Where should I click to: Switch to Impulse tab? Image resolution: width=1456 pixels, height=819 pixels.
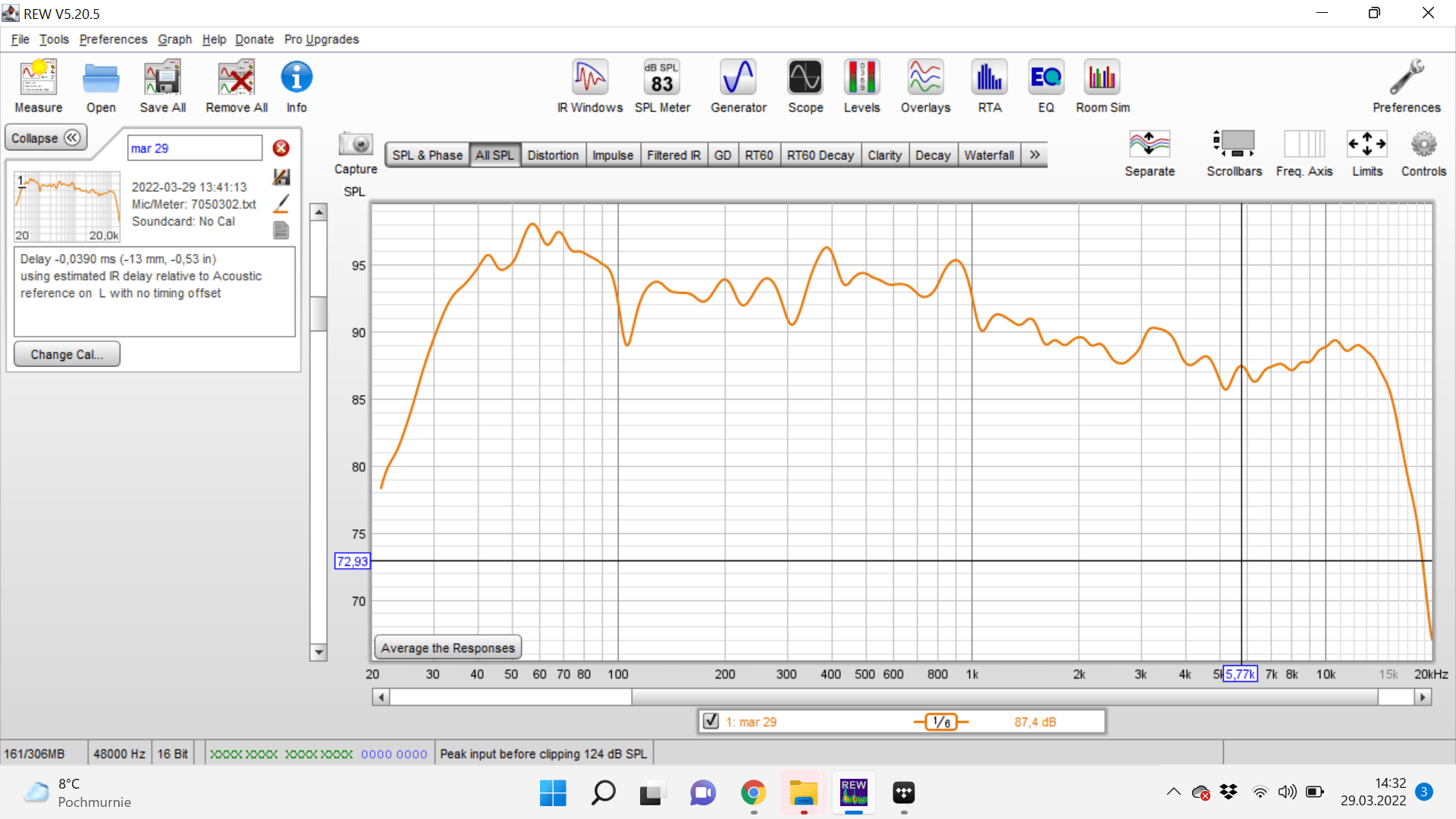[x=613, y=155]
